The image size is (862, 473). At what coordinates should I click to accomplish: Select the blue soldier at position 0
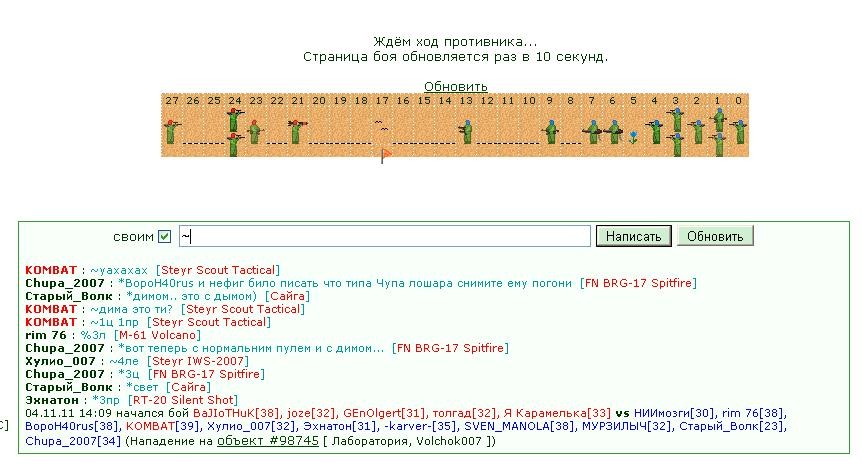(740, 132)
